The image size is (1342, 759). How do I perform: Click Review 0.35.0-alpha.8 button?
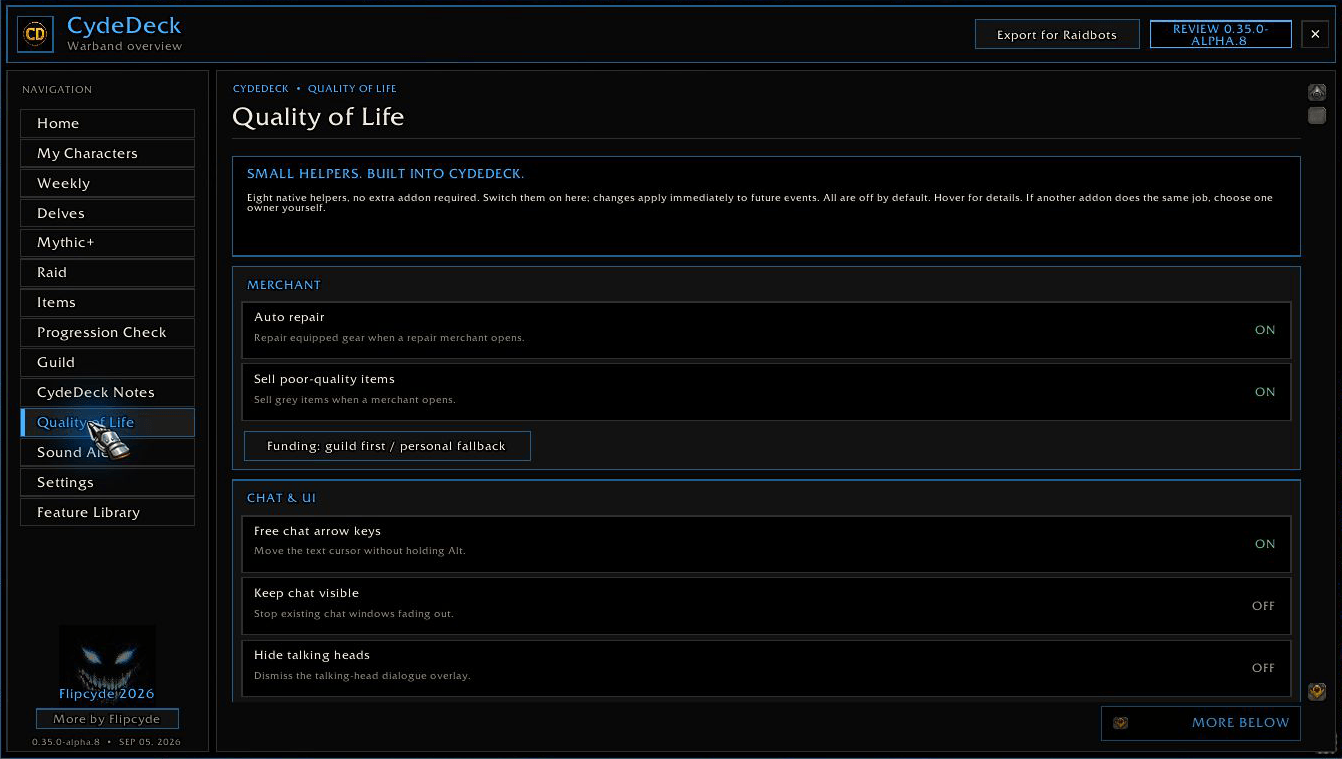click(x=1220, y=35)
